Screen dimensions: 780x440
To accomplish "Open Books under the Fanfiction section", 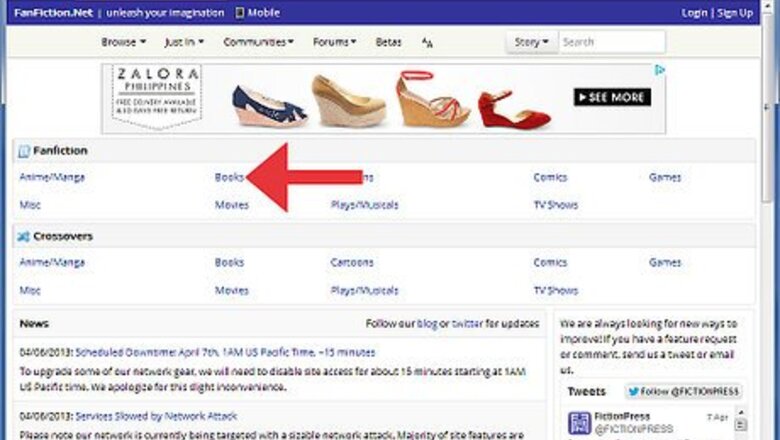I will 229,177.
